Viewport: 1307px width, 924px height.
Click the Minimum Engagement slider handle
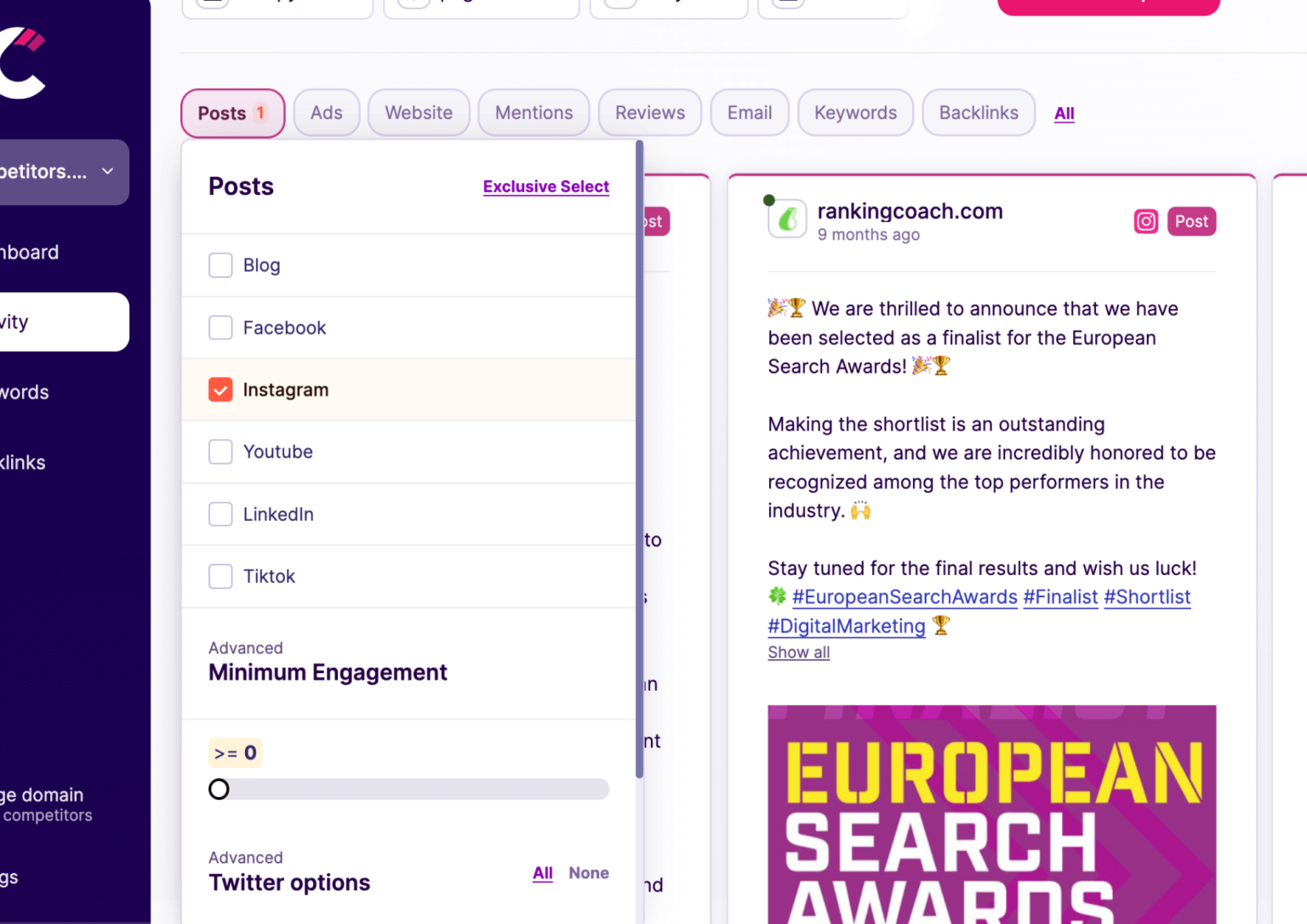click(x=219, y=790)
